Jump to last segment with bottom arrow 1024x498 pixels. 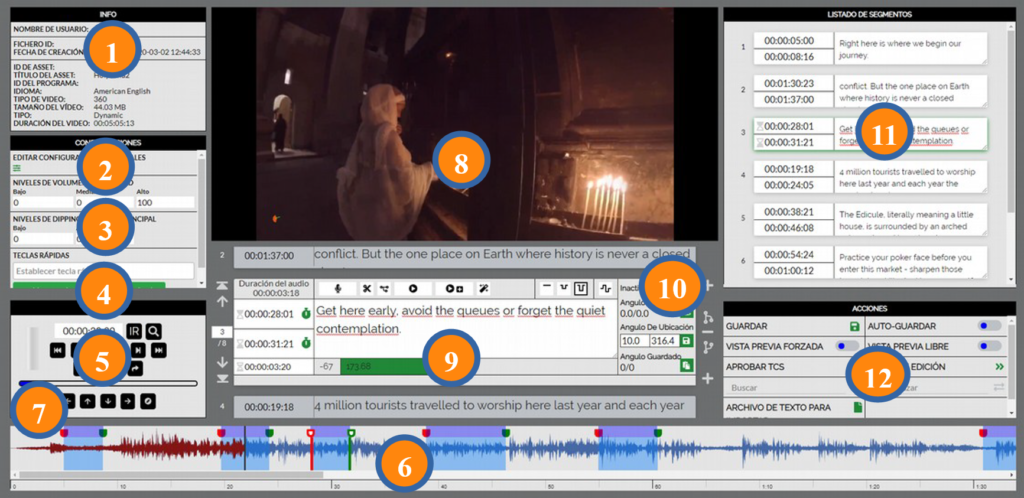click(223, 379)
